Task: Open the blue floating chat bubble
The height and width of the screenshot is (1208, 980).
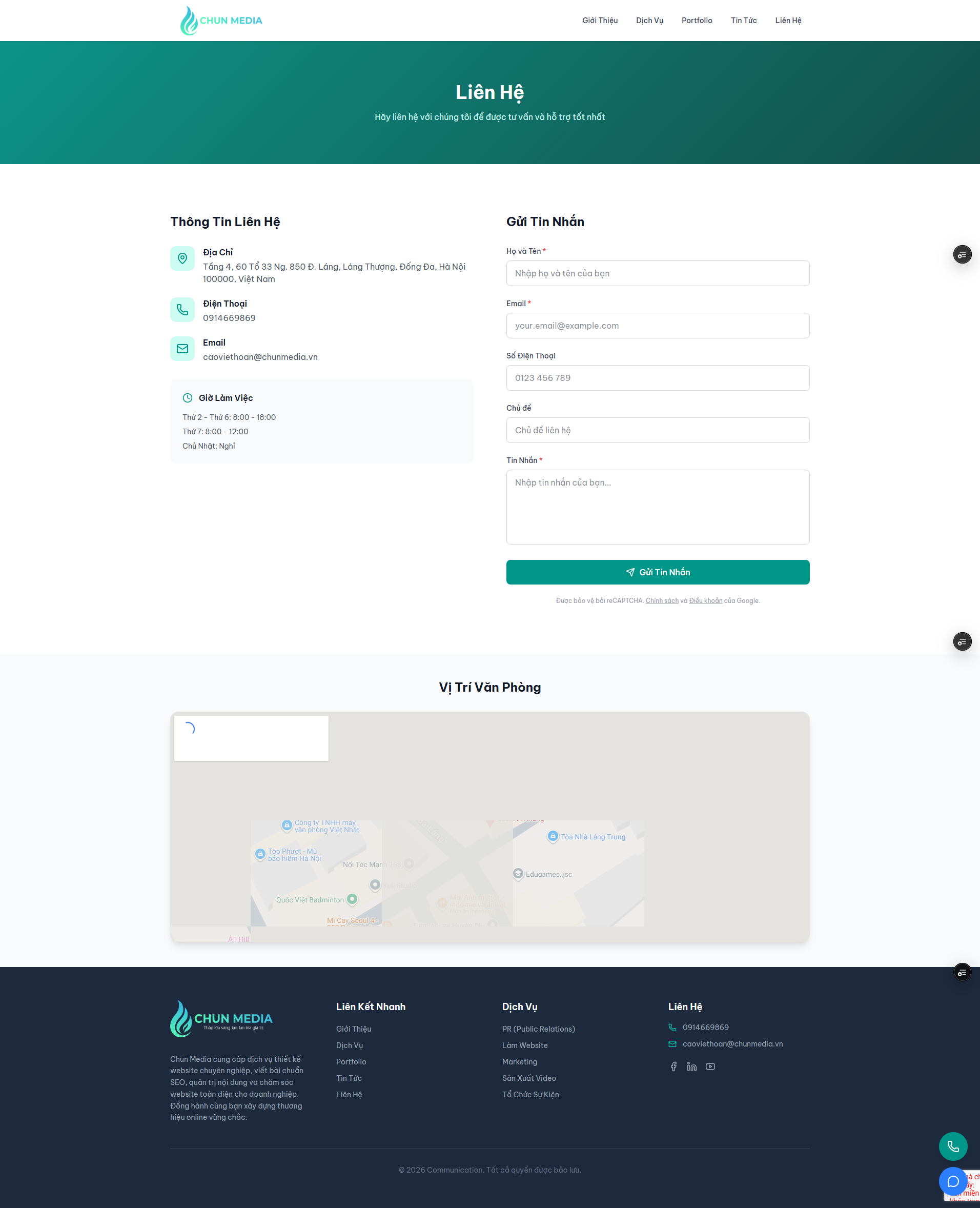Action: [953, 1181]
